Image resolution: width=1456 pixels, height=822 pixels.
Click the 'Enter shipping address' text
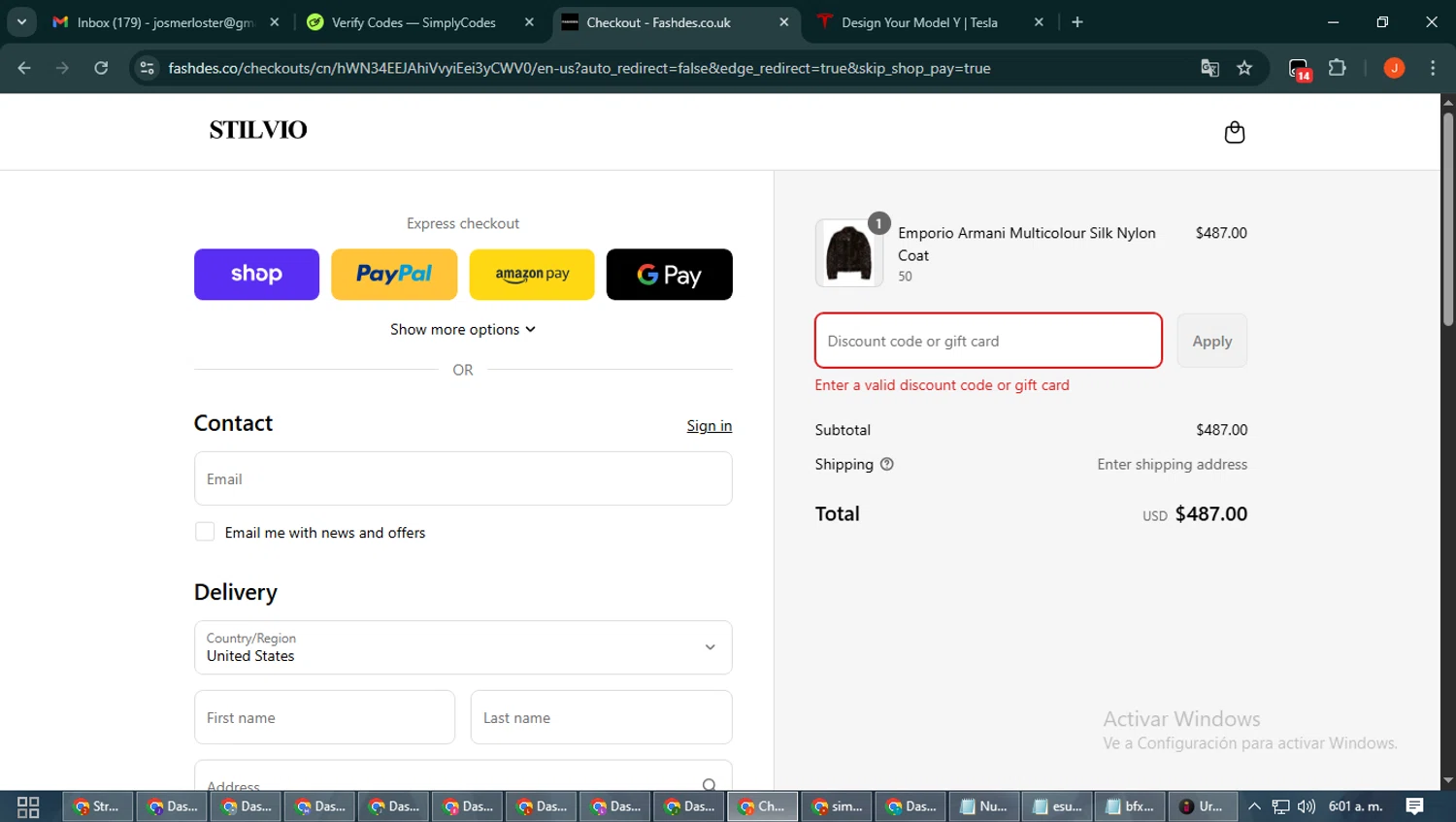(x=1172, y=464)
